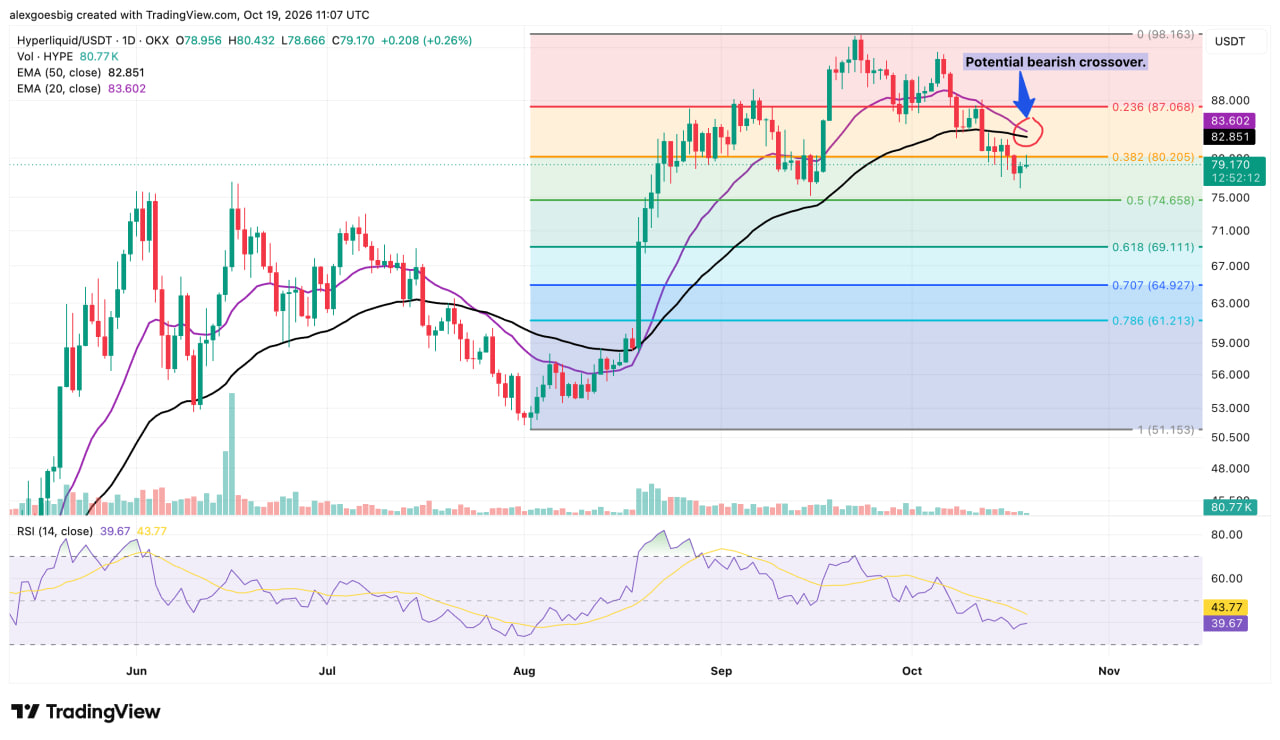Select the 0.5 (74.658) Fibonacci level label
1280x740 pixels.
(1161, 200)
